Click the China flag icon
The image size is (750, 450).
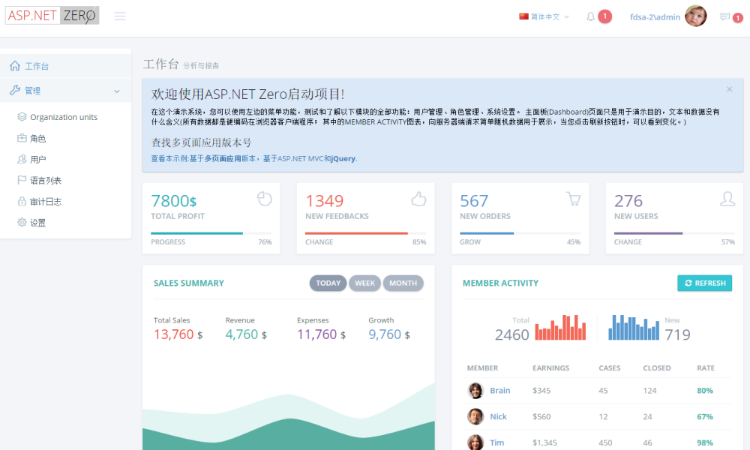[524, 17]
